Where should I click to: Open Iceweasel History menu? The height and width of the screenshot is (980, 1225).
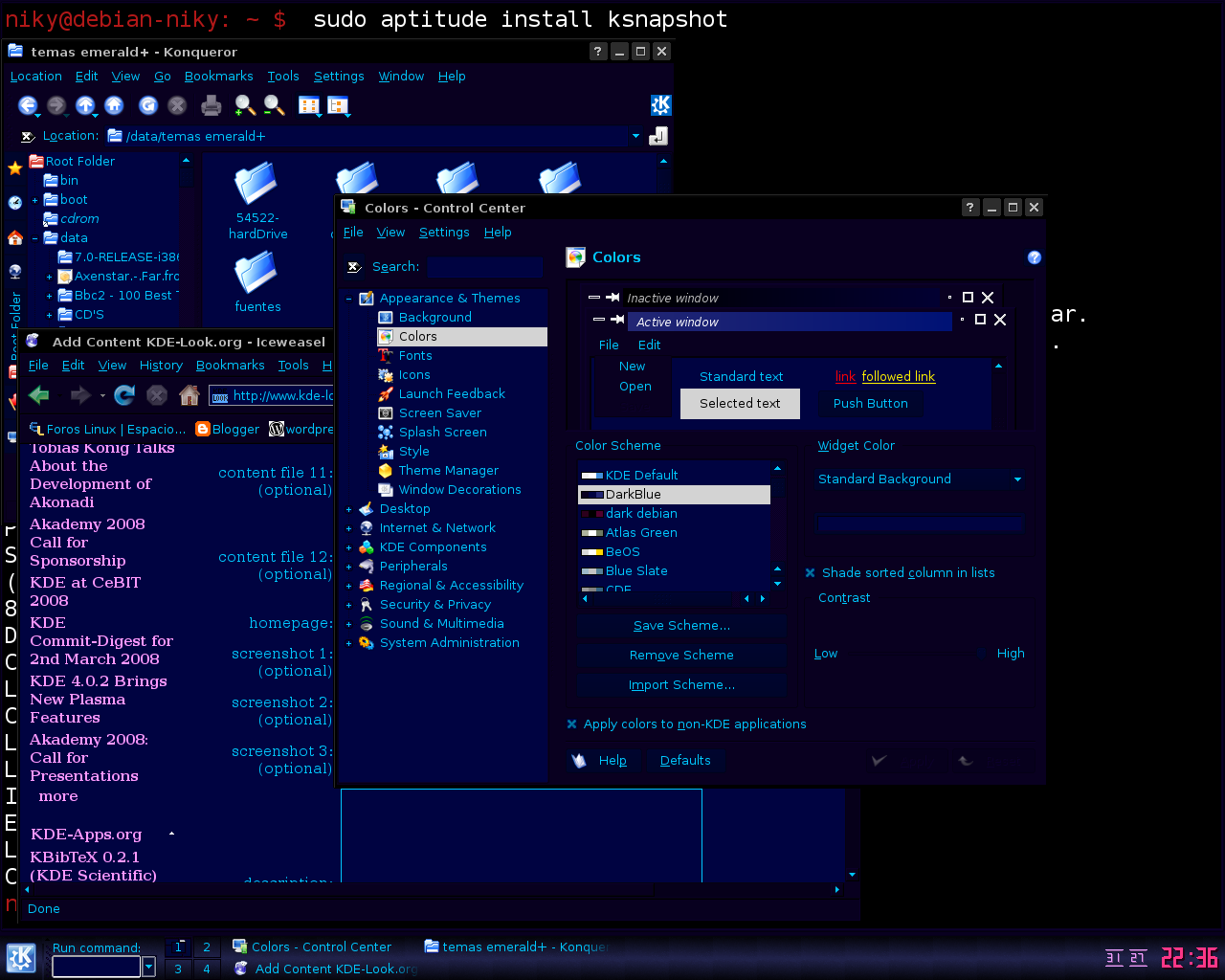[161, 365]
